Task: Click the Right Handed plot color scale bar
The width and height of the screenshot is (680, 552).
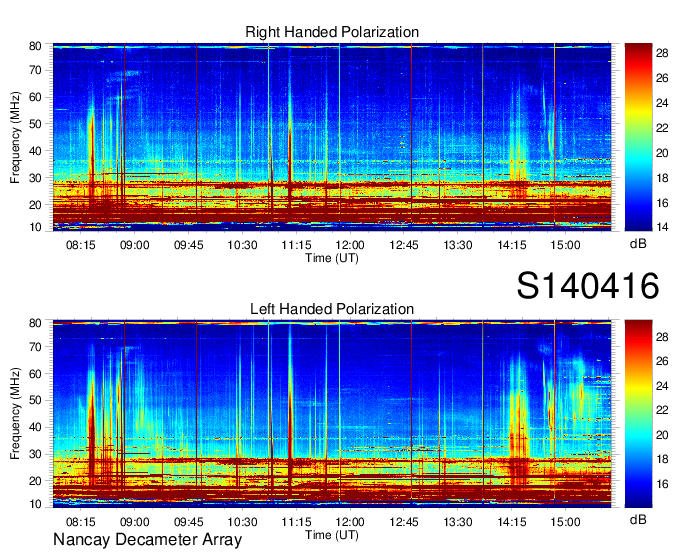Action: click(638, 137)
